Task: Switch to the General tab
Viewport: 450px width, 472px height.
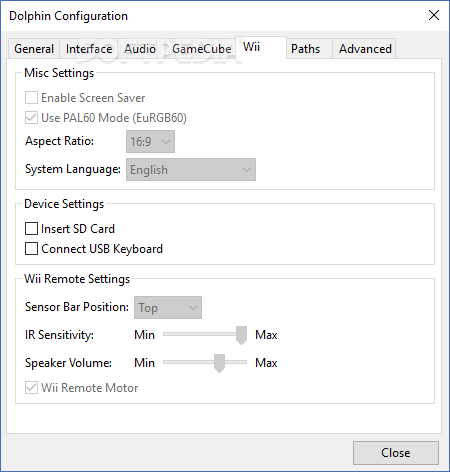Action: click(34, 49)
